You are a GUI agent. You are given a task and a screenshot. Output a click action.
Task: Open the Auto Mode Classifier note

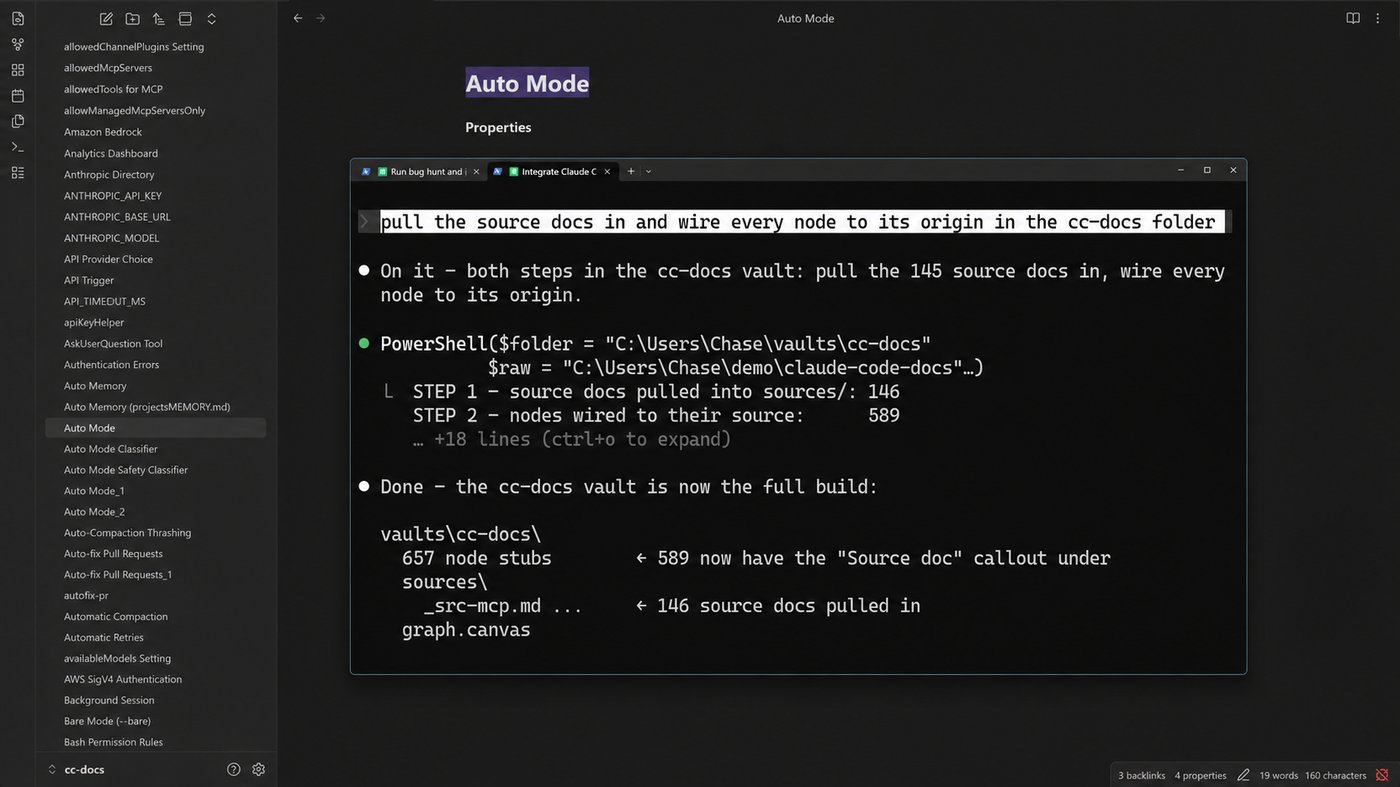point(111,449)
